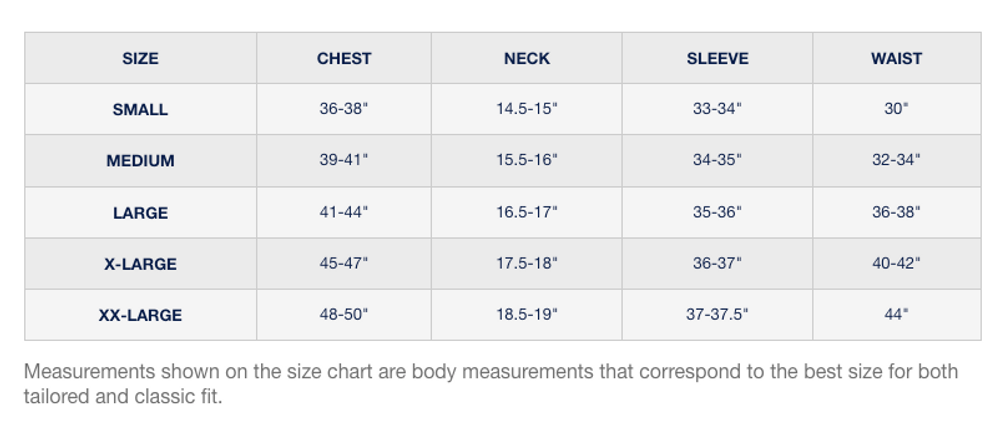Click the 35-36" sleeve measurement cell
The height and width of the screenshot is (425, 1000).
pyautogui.click(x=717, y=212)
